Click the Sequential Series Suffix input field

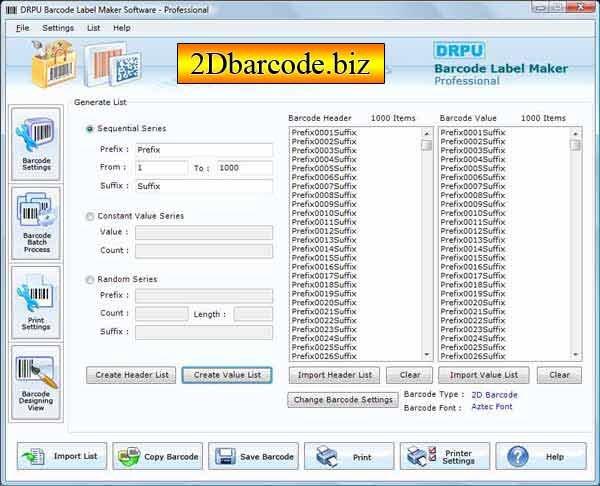pyautogui.click(x=204, y=186)
